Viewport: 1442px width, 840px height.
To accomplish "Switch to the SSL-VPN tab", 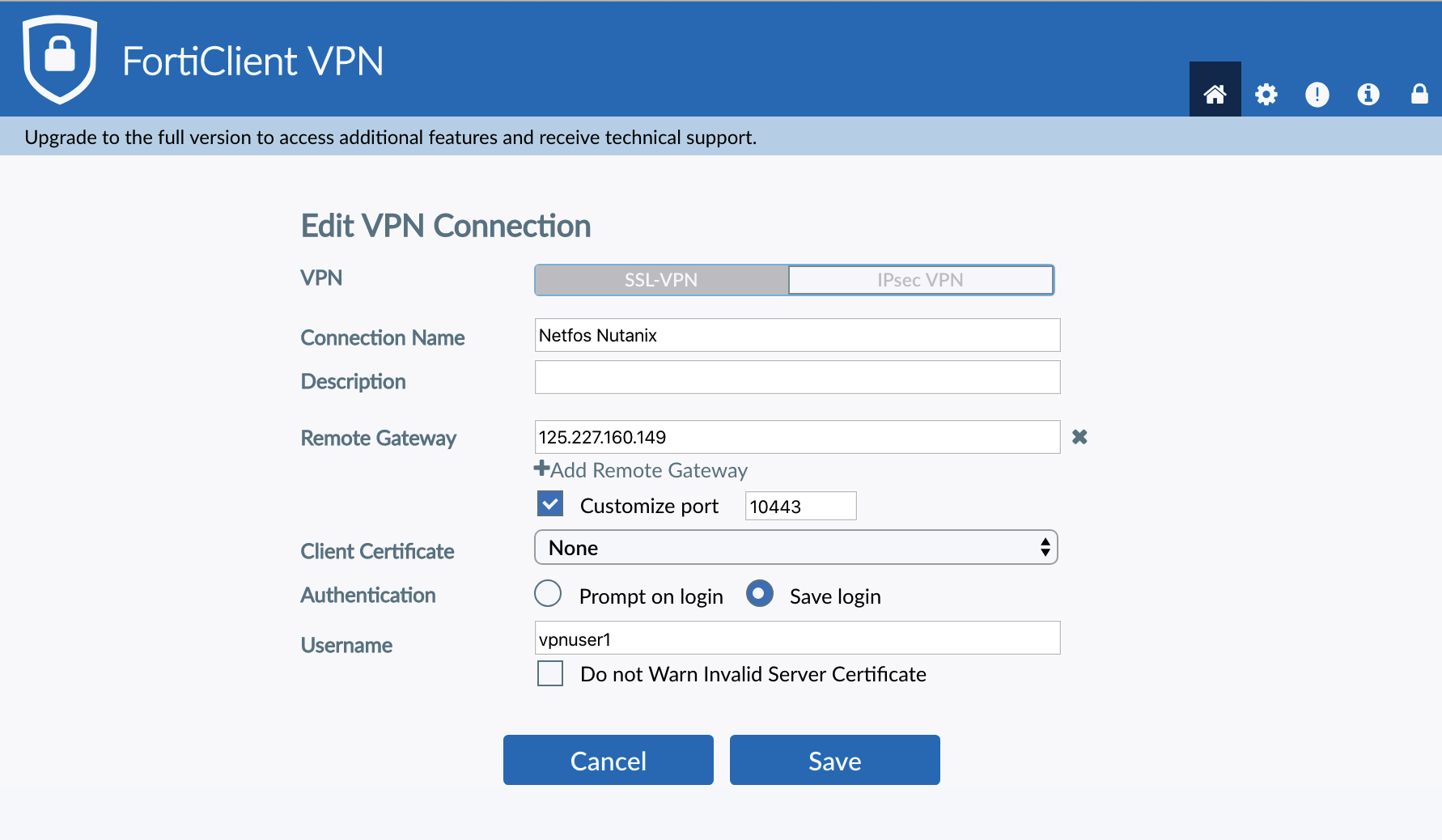I will click(661, 280).
